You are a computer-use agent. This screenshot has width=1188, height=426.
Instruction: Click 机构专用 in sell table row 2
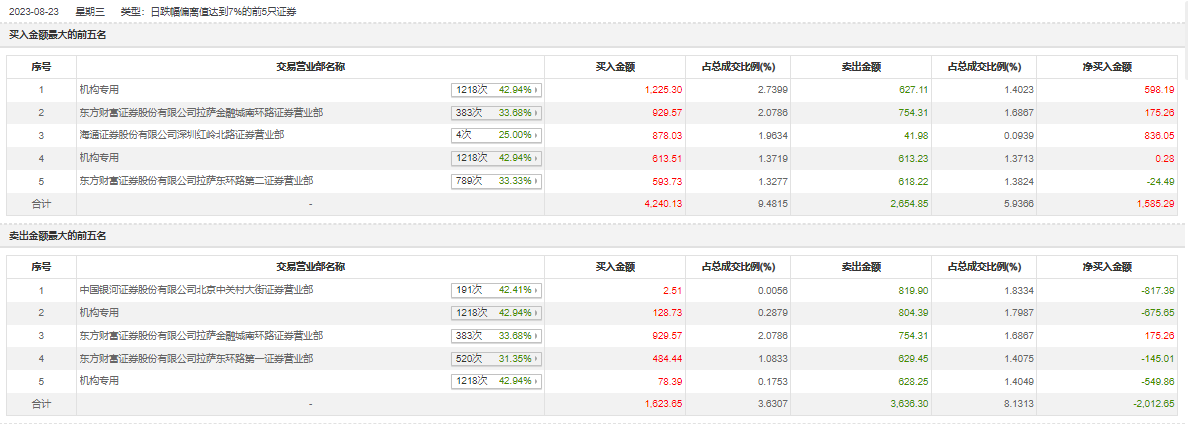tap(99, 313)
